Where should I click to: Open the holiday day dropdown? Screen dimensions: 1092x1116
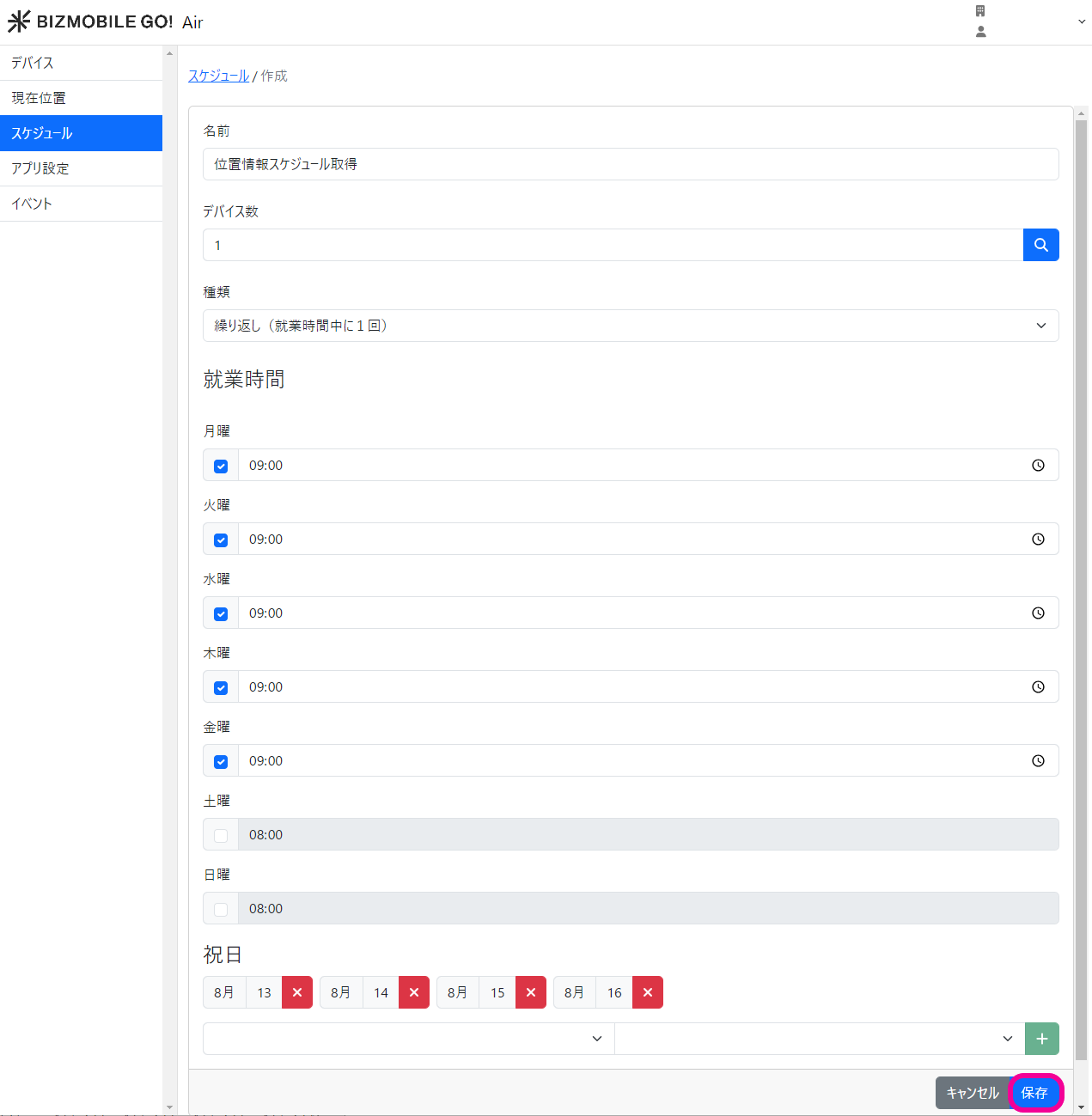click(x=820, y=1039)
